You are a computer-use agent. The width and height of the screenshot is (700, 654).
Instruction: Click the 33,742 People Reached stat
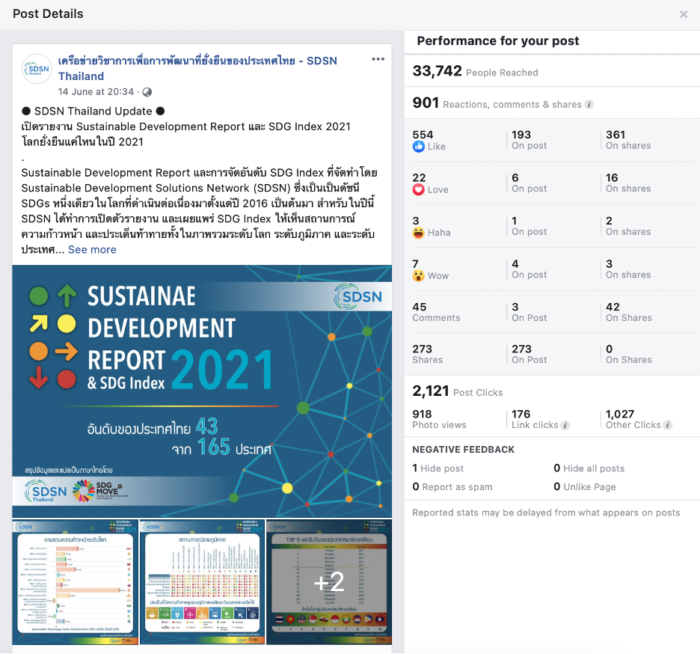[x=475, y=71]
